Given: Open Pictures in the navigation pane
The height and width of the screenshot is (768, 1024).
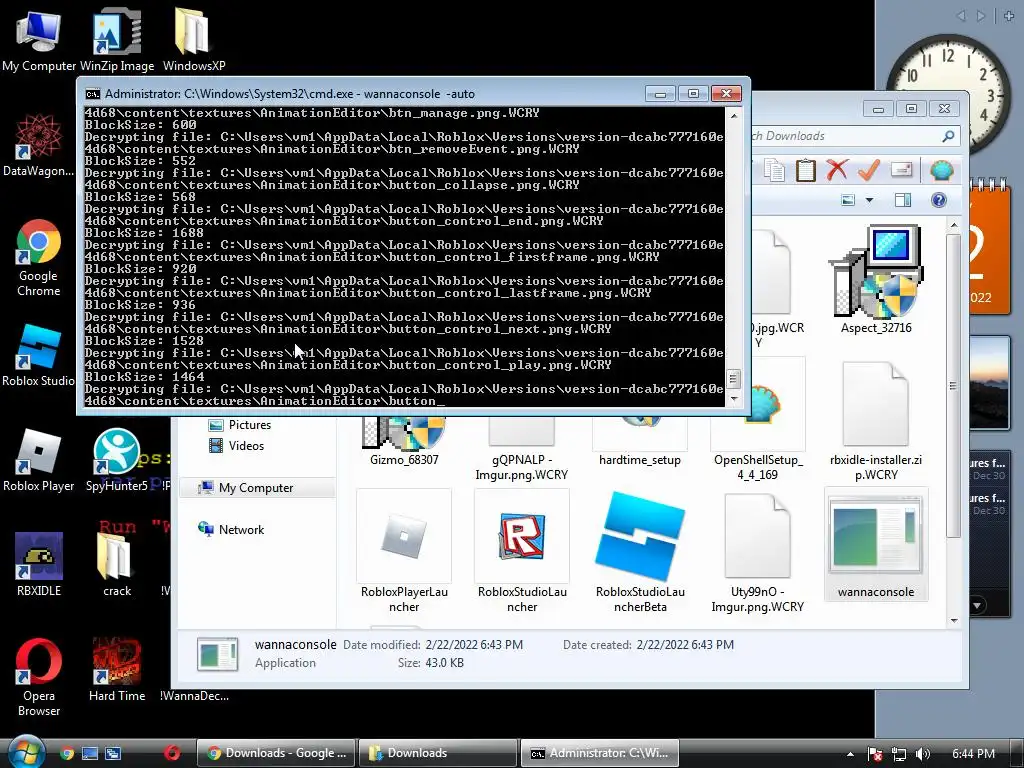Looking at the screenshot, I should [239, 424].
